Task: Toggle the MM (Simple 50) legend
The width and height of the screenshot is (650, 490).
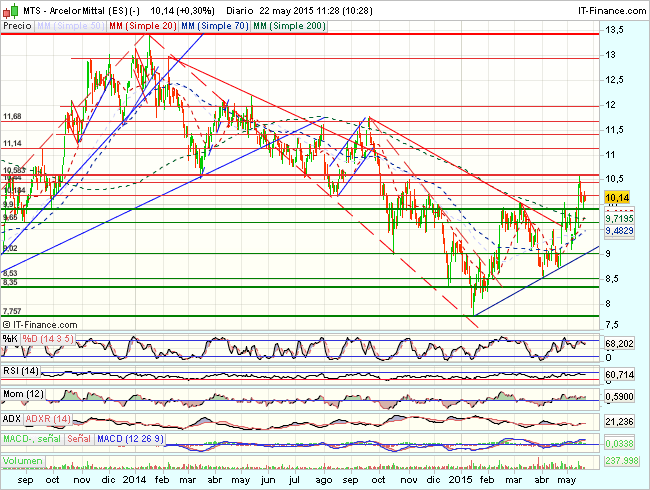Action: [70, 26]
